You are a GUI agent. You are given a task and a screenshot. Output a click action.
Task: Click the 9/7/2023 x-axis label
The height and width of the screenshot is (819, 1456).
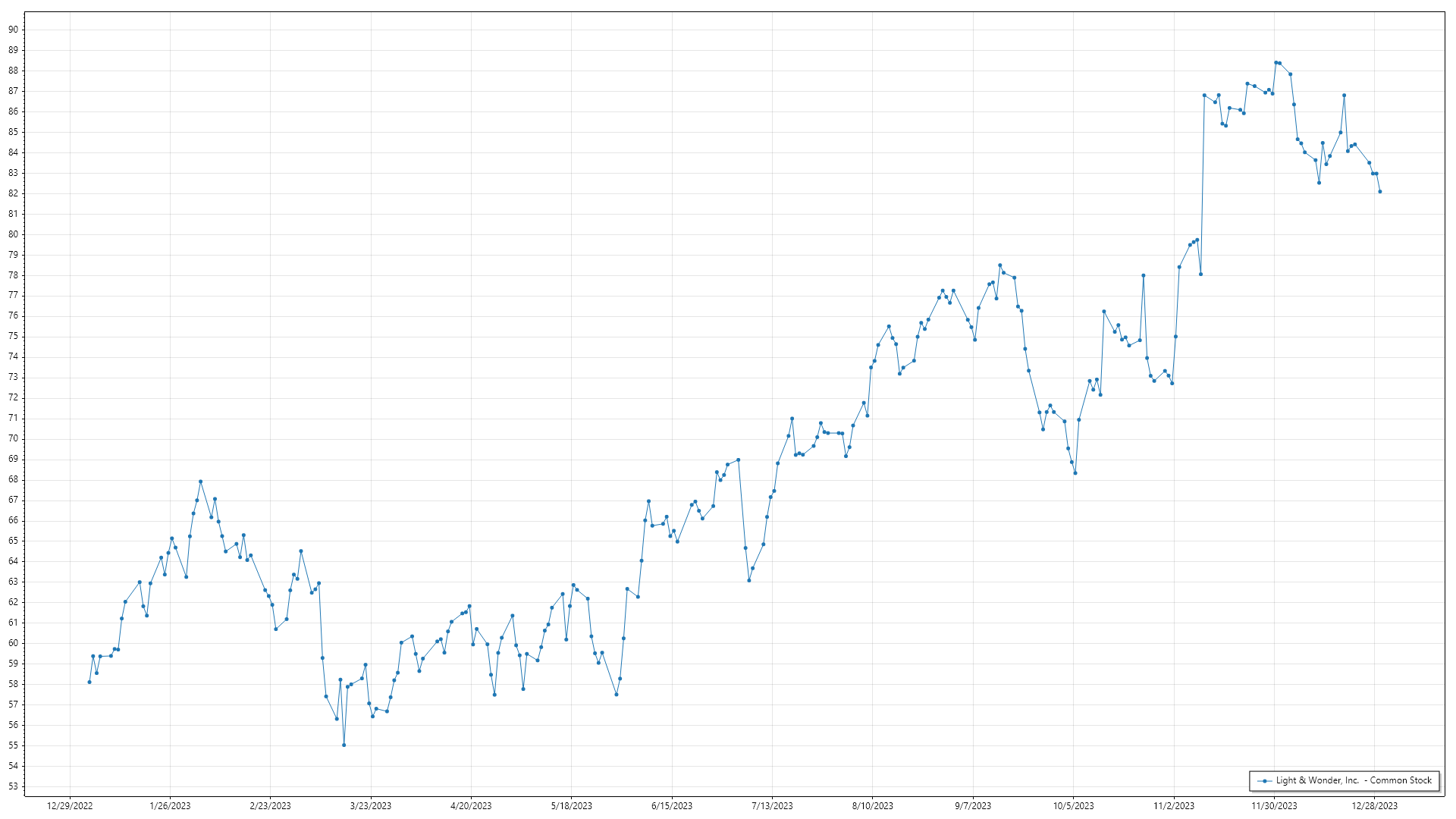(973, 806)
